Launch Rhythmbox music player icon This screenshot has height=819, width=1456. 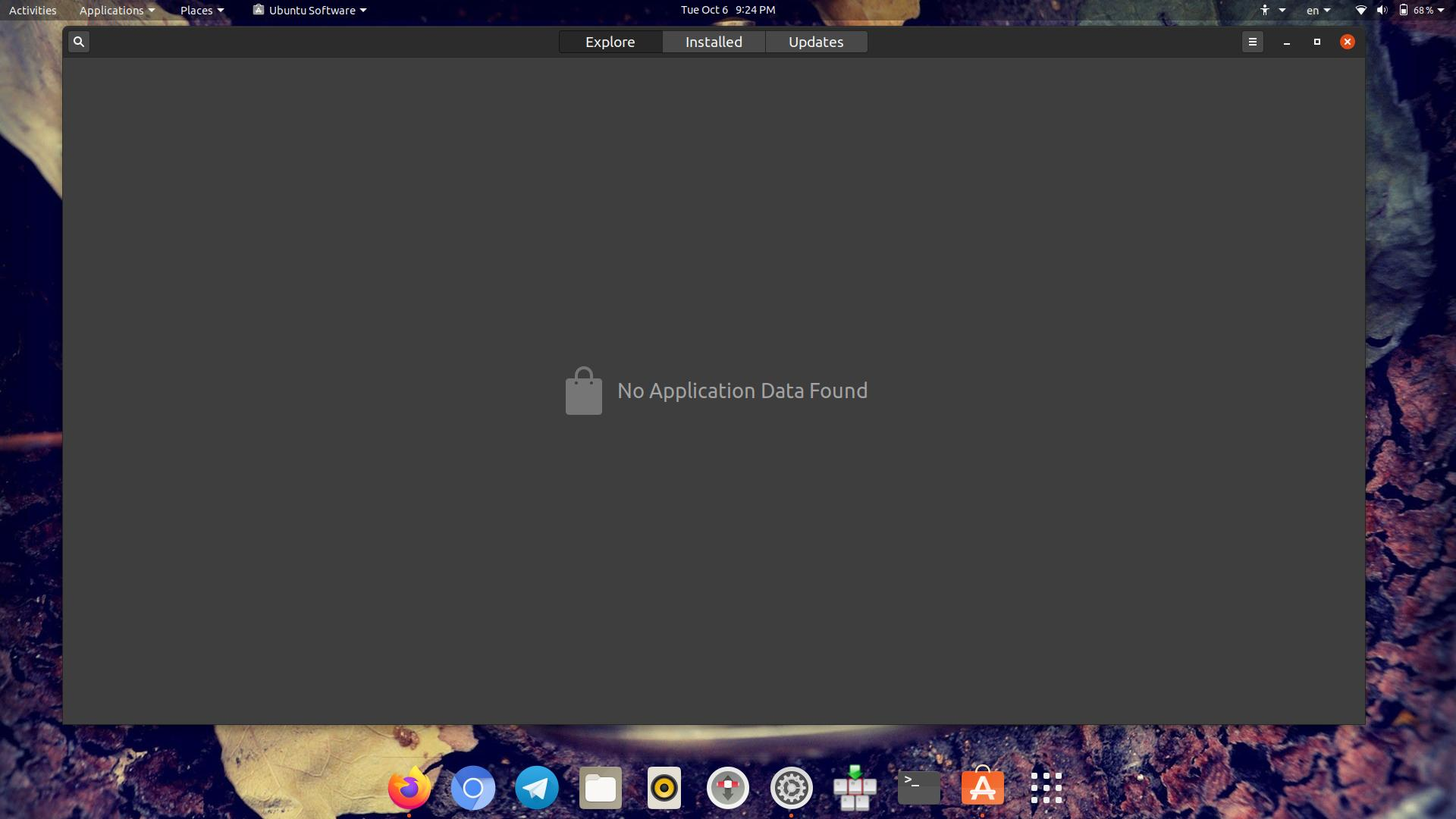pyautogui.click(x=664, y=789)
